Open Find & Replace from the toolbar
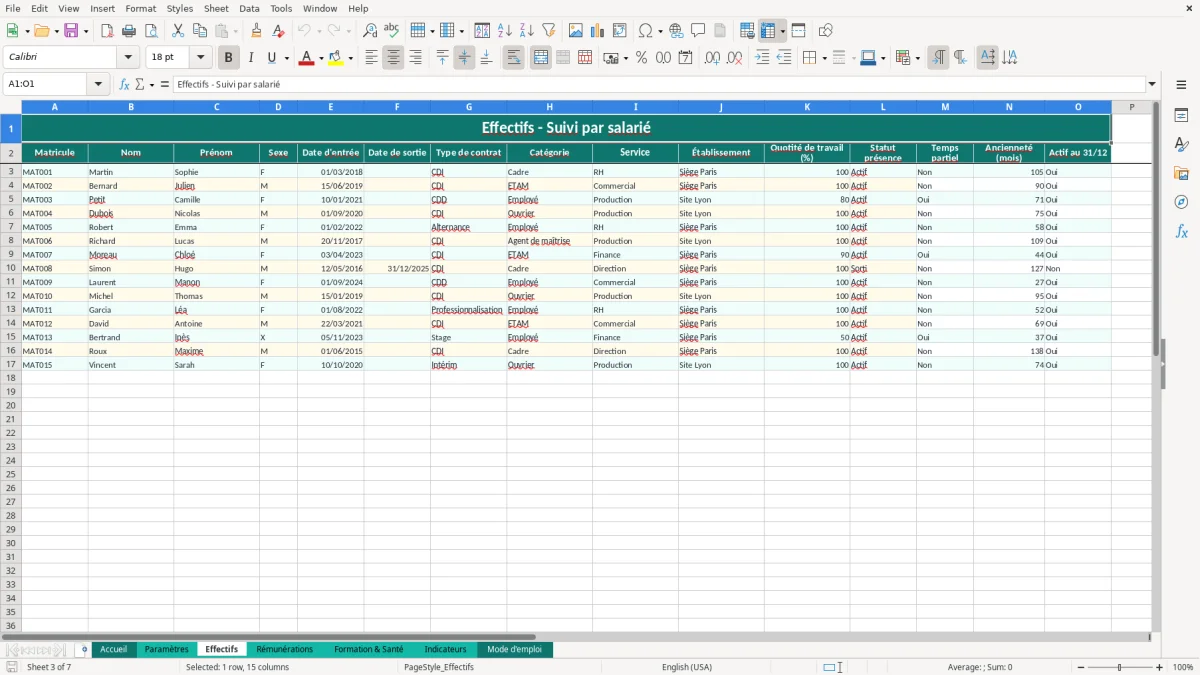The height and width of the screenshot is (675, 1200). pyautogui.click(x=370, y=31)
